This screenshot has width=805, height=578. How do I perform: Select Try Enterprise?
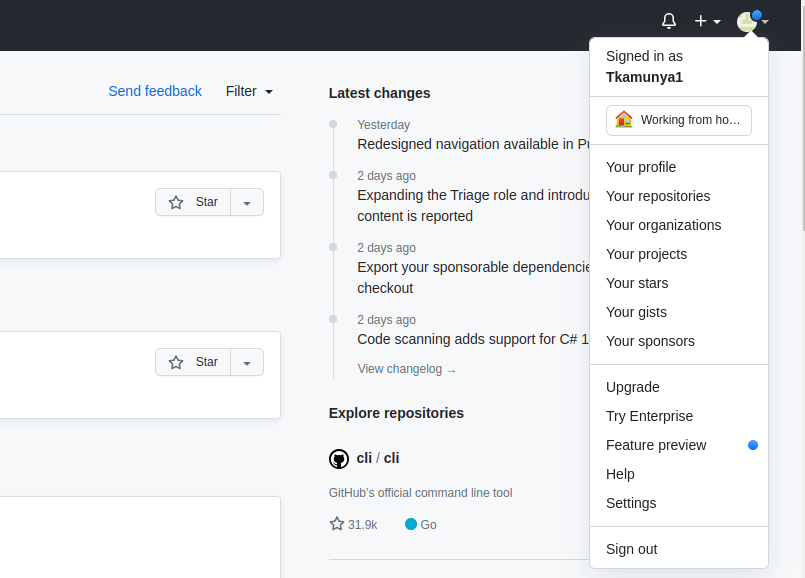coord(679,416)
